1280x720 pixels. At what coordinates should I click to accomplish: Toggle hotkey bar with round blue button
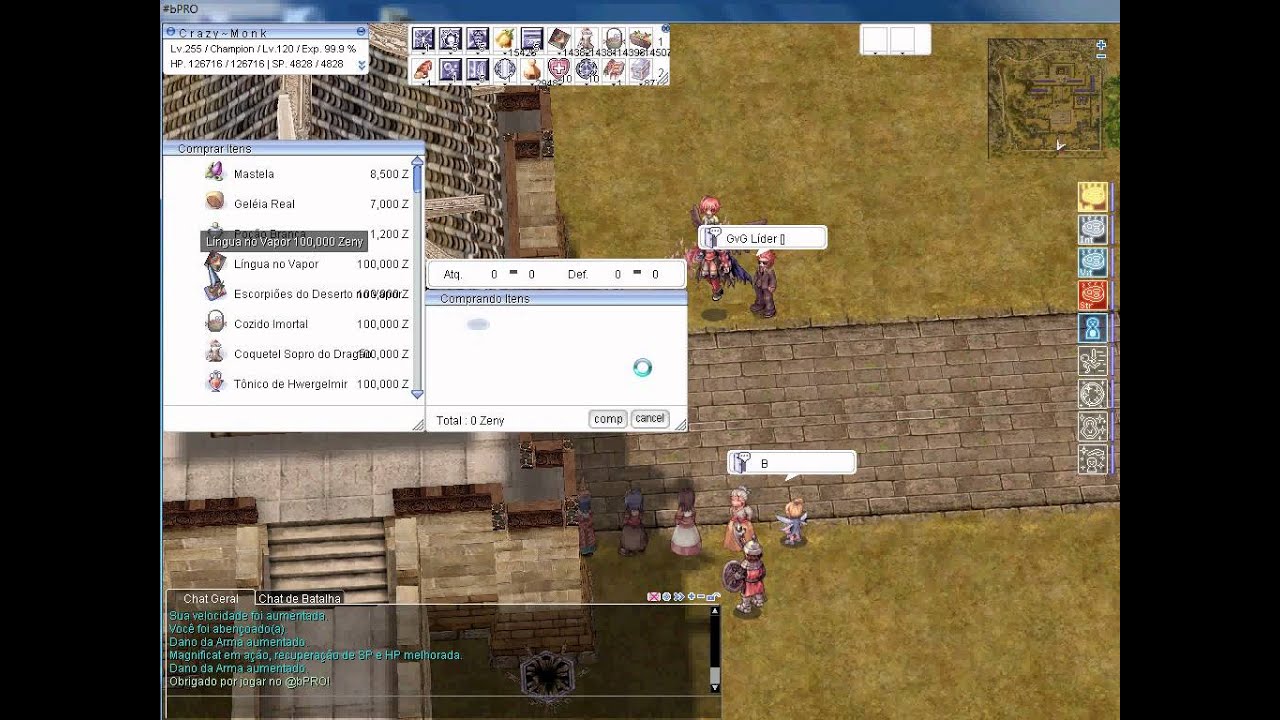(x=666, y=29)
